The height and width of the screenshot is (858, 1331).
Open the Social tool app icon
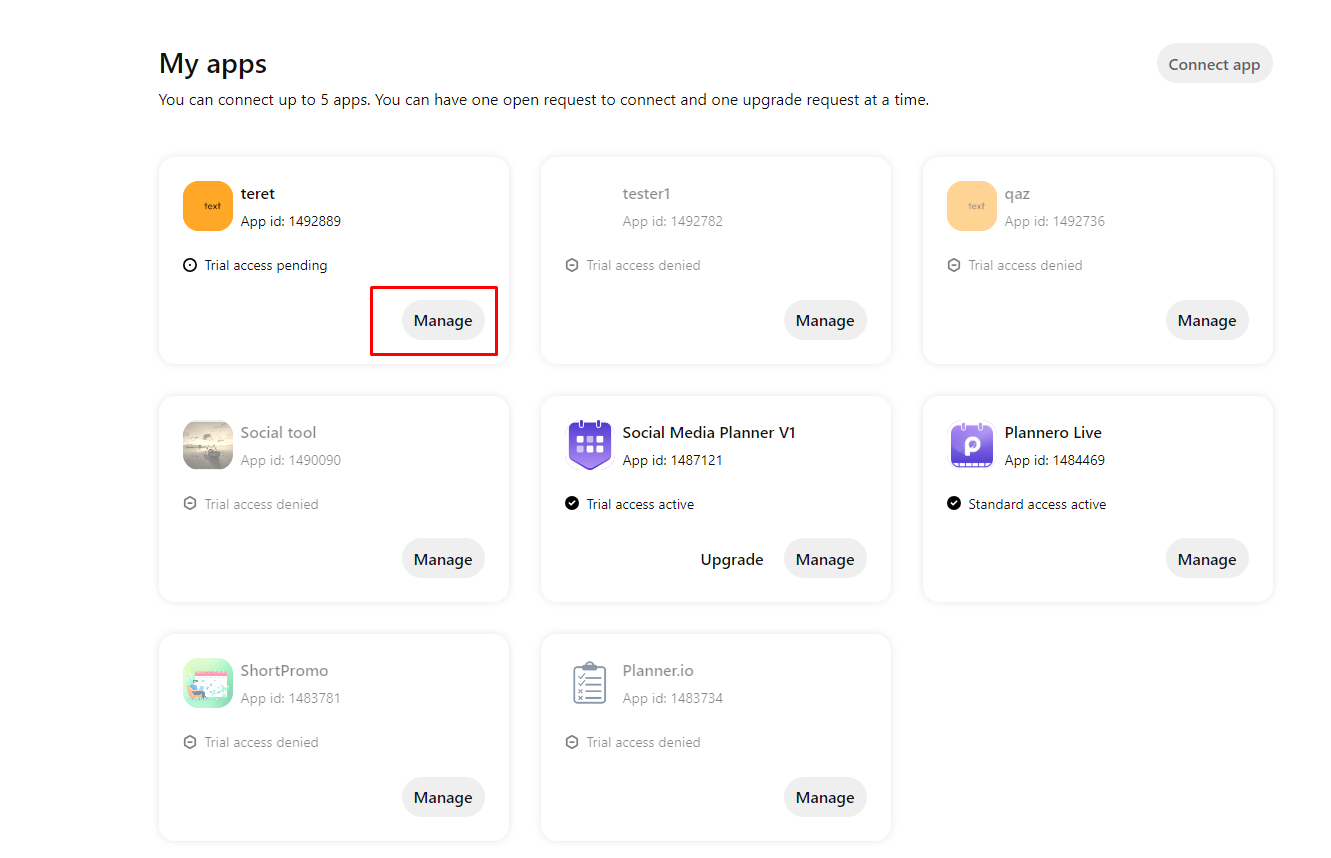click(207, 445)
